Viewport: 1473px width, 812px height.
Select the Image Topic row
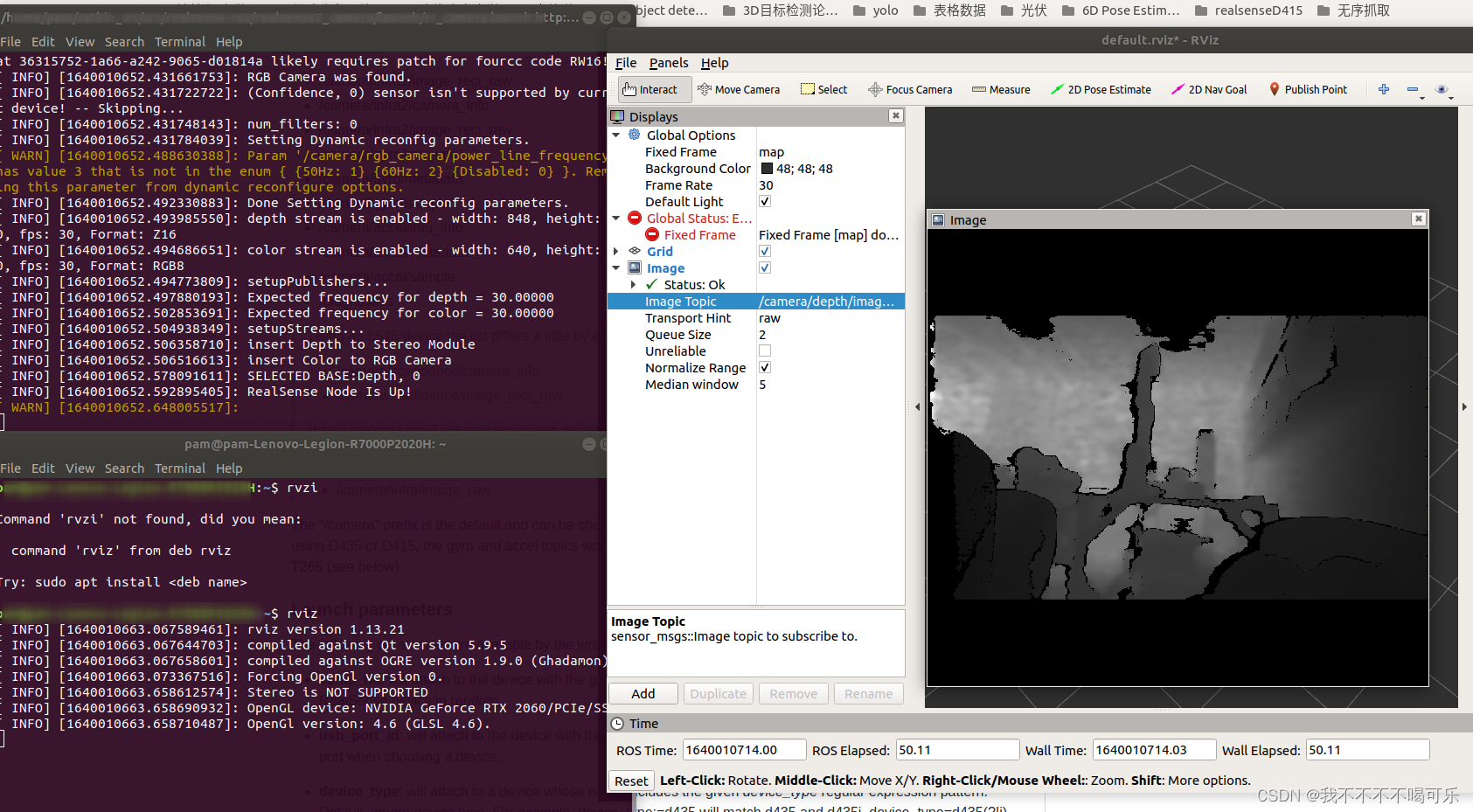[756, 301]
